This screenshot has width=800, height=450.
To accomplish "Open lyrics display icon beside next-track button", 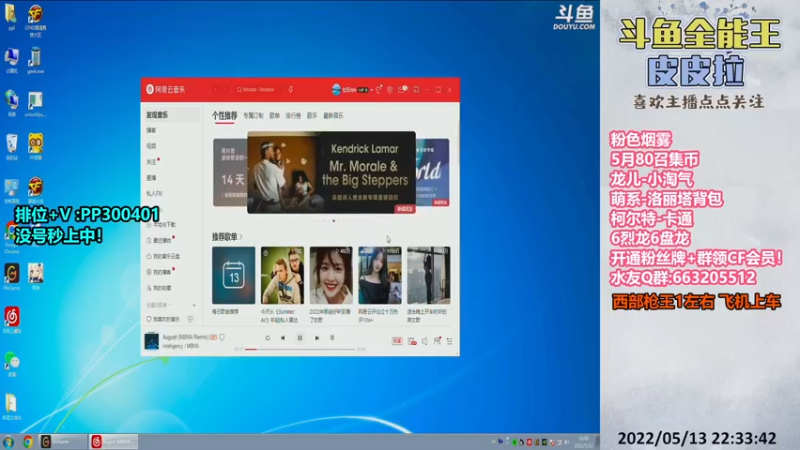I will [332, 338].
